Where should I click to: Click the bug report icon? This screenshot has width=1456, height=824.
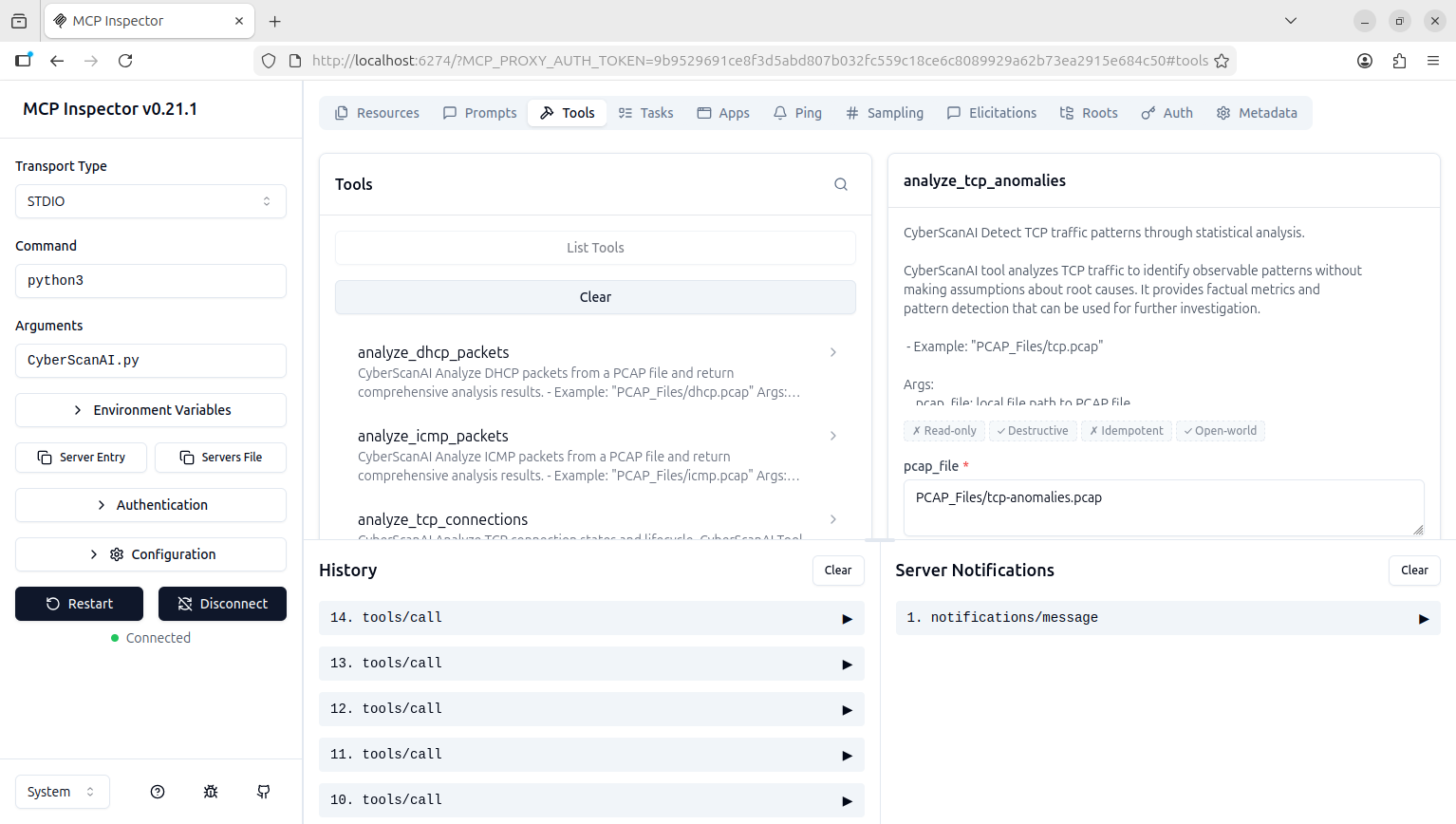coord(211,792)
